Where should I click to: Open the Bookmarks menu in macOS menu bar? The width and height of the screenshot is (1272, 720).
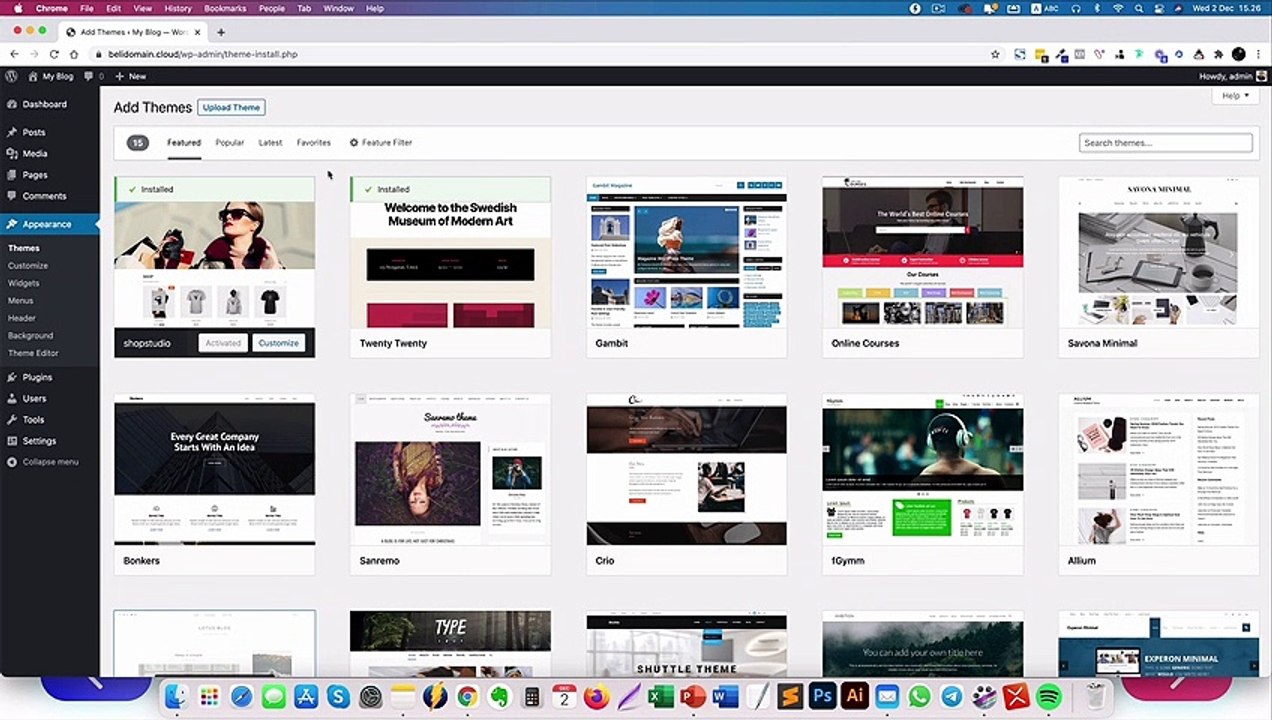coord(225,8)
